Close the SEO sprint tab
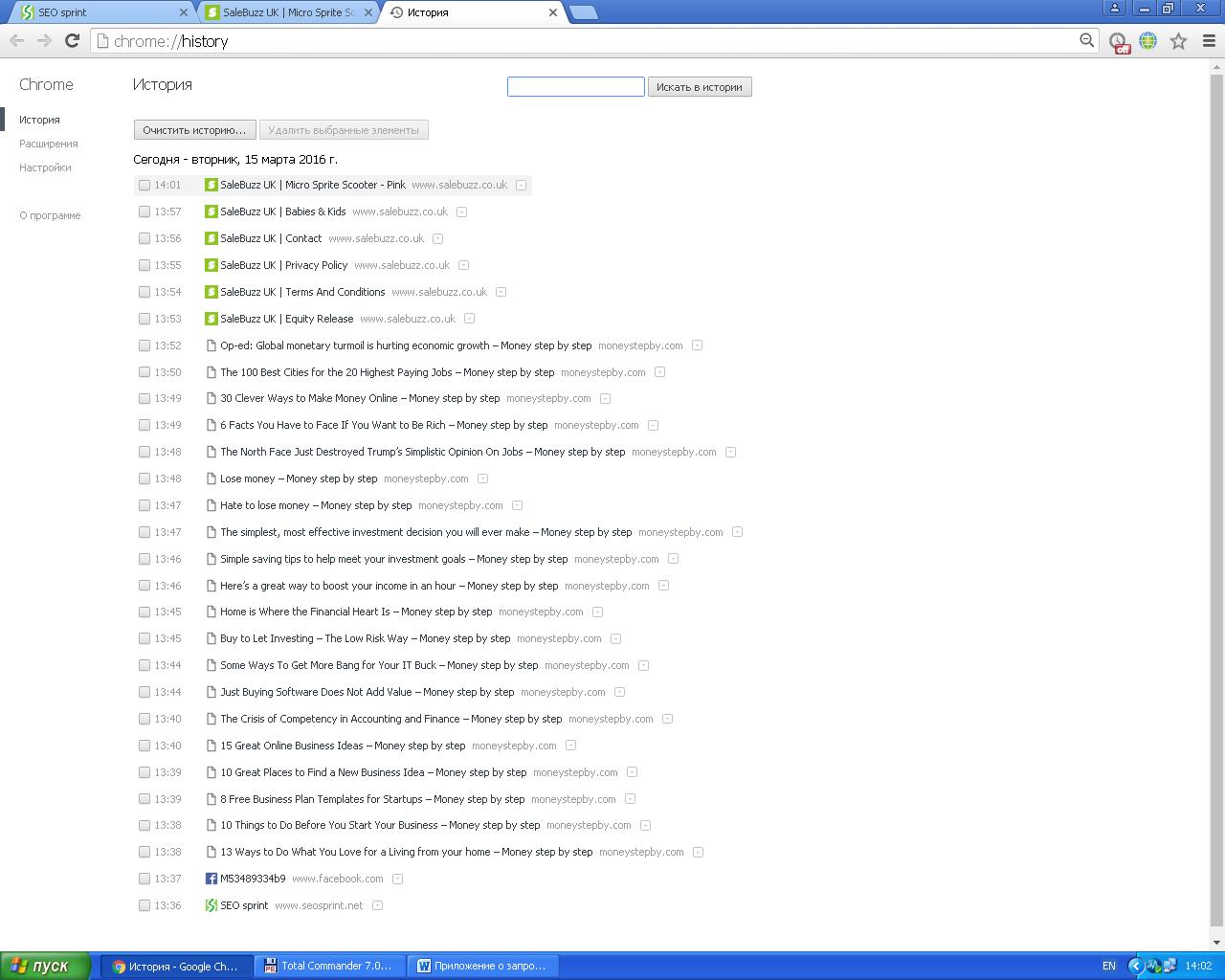The width and height of the screenshot is (1225, 980). [x=184, y=12]
